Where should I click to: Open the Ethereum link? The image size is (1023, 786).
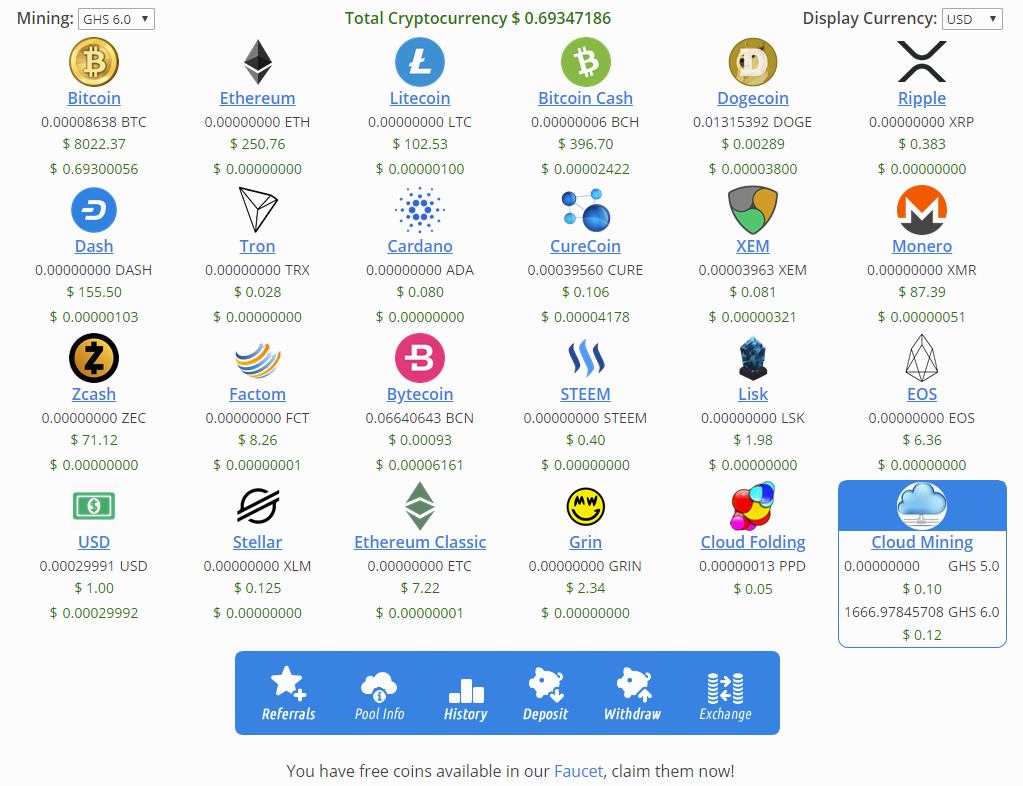coord(258,98)
